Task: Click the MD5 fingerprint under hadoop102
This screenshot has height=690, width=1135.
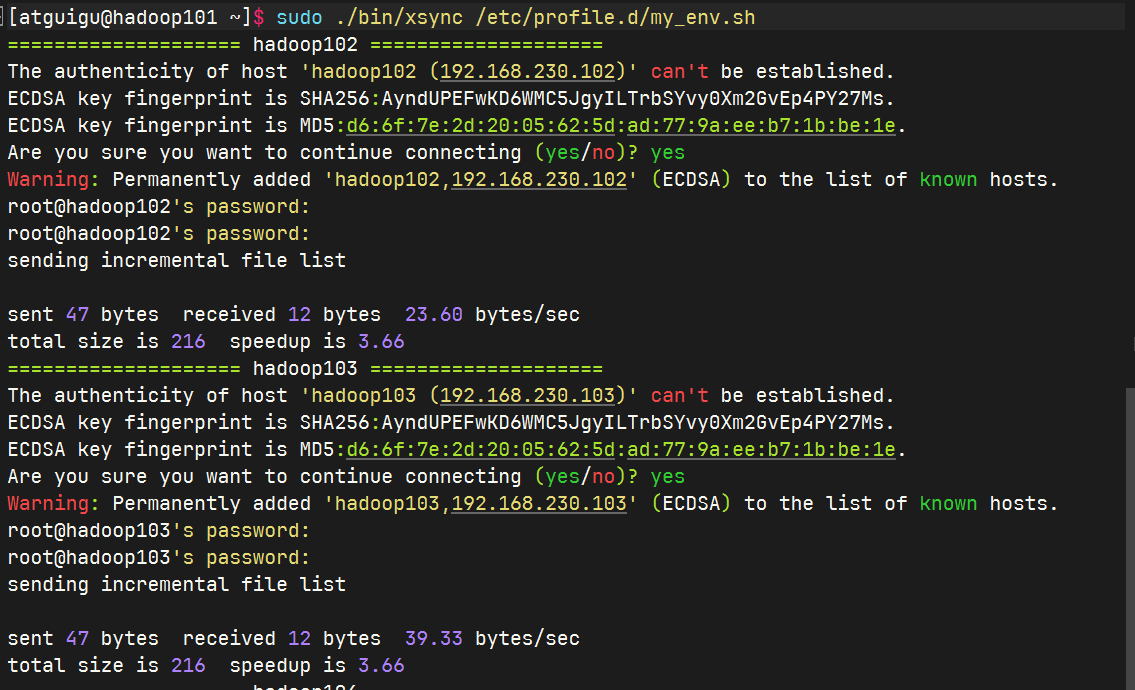Action: coord(621,126)
